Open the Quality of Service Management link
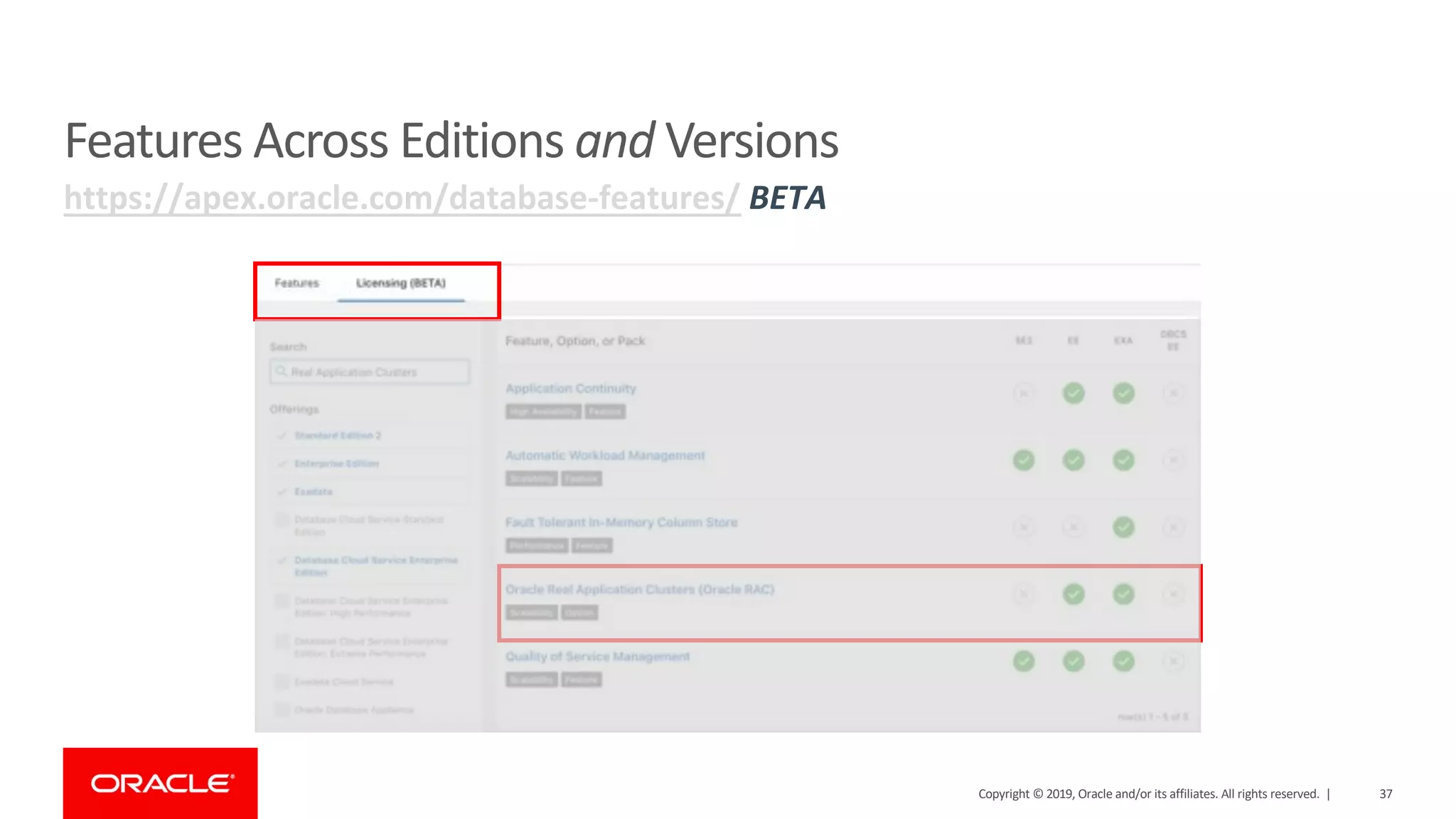This screenshot has width=1456, height=819. click(597, 656)
